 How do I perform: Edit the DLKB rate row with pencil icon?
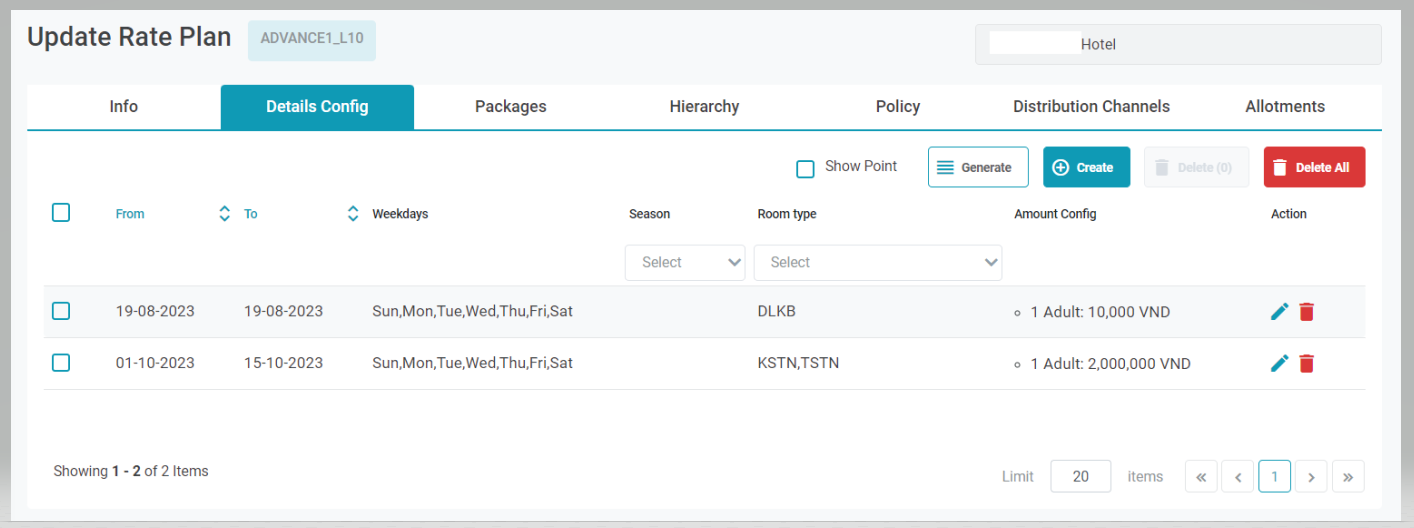pos(1279,312)
